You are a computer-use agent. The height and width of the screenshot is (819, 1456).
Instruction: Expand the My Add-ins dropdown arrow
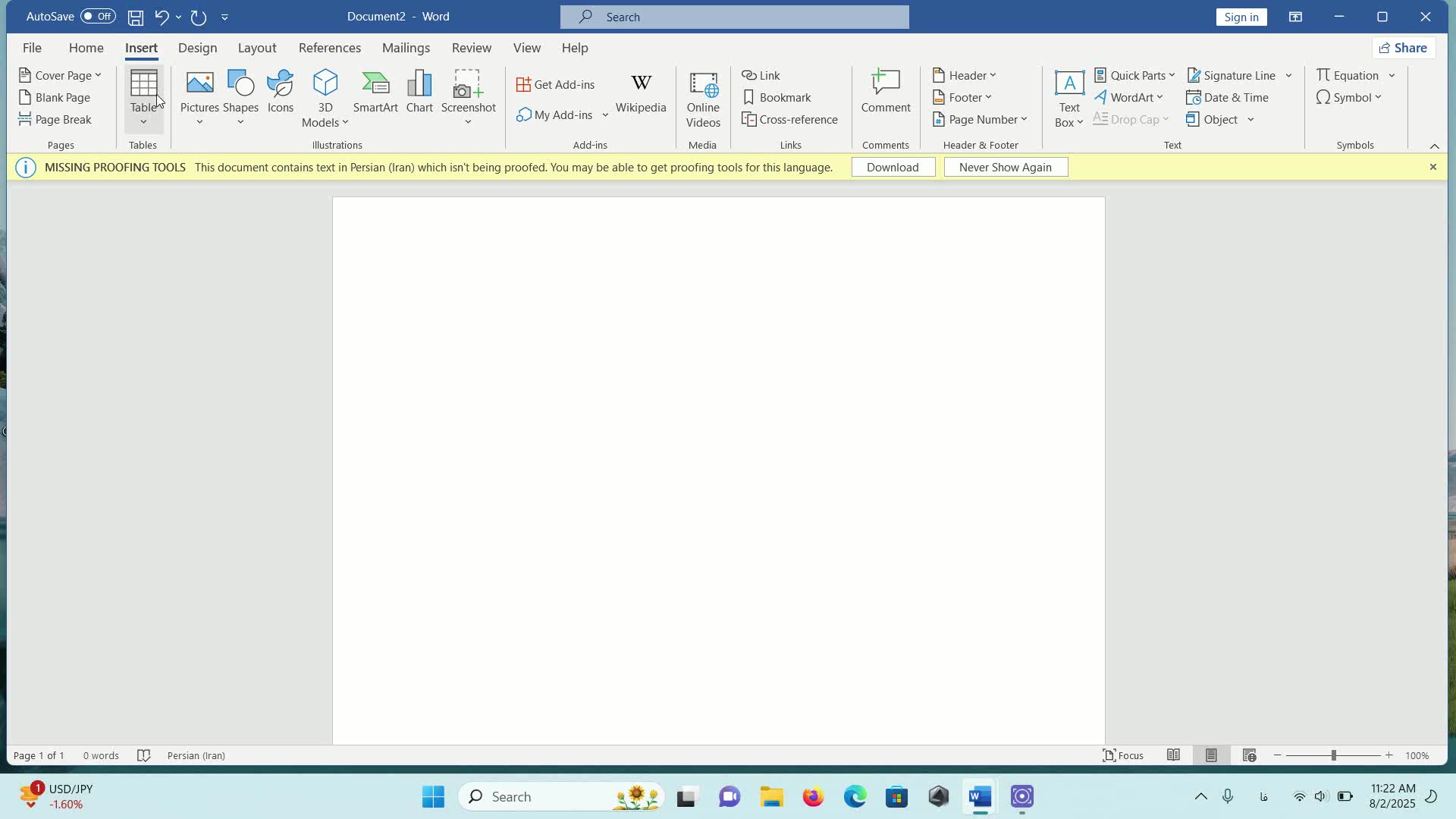605,115
